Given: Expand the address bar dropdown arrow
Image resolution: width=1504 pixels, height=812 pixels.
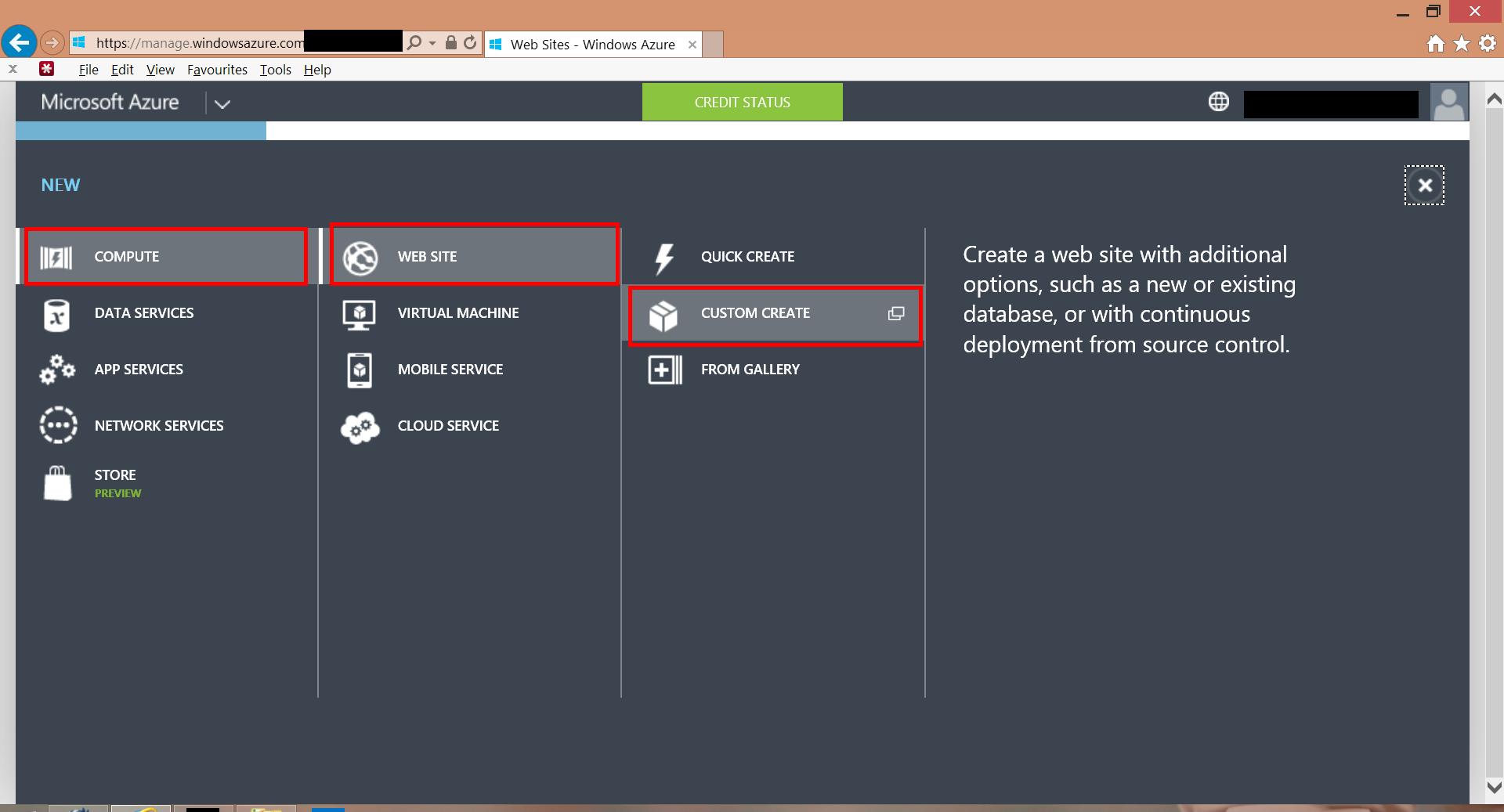Looking at the screenshot, I should pos(432,43).
